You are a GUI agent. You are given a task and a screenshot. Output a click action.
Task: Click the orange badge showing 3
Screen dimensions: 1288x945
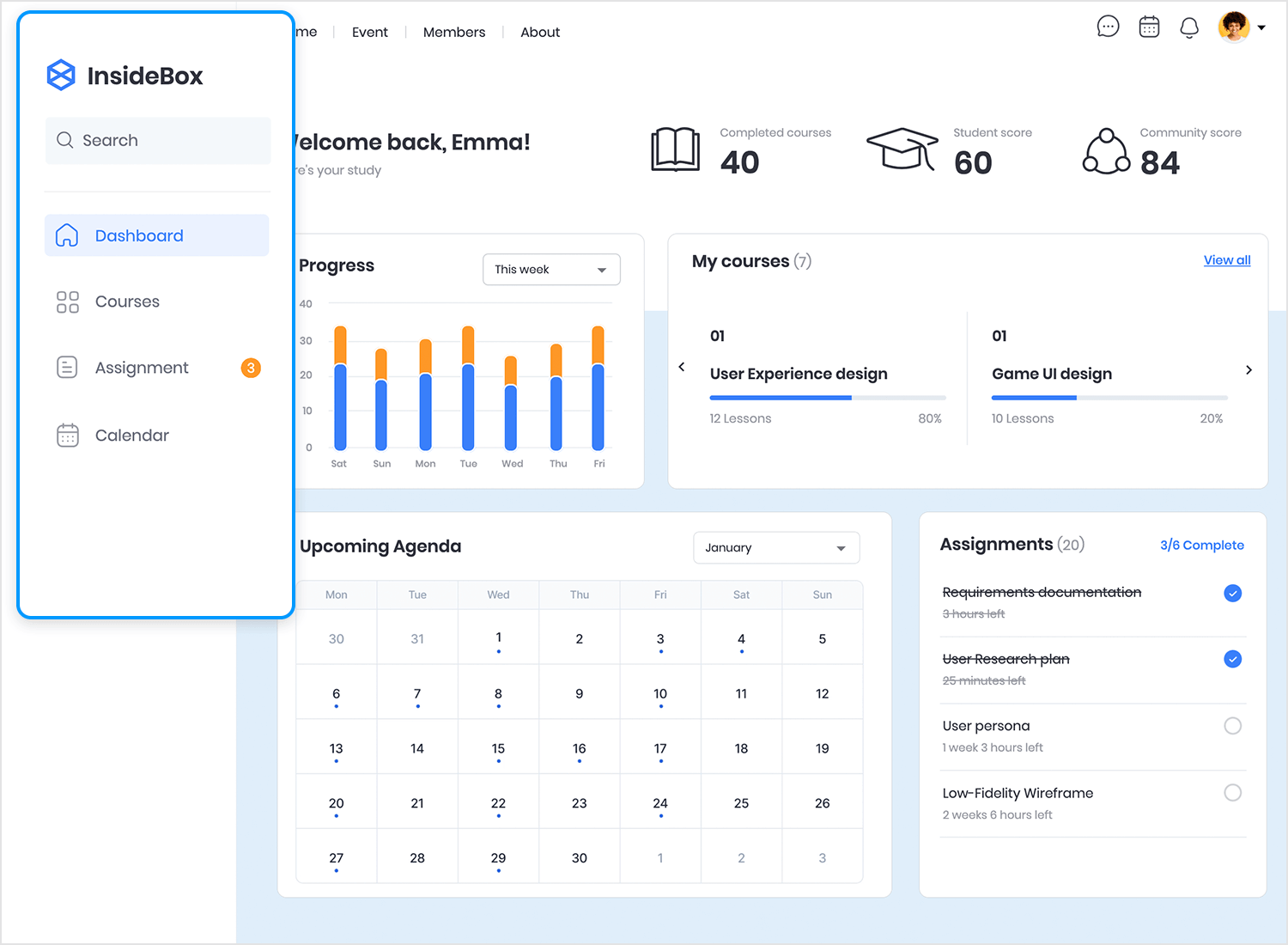[x=251, y=368]
